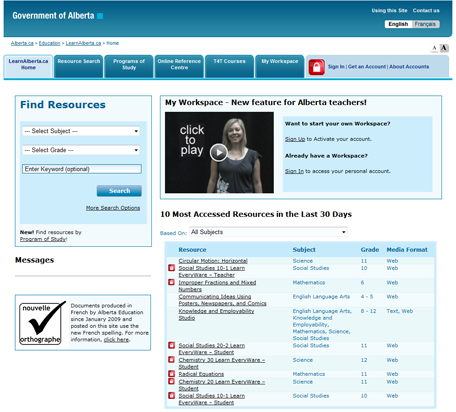Click the Get an Account link
The height and width of the screenshot is (412, 456).
367,67
